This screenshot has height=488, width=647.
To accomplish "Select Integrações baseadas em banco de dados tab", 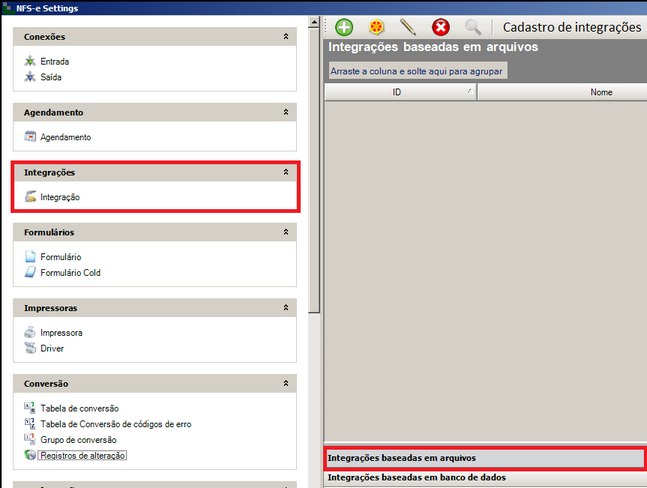I will [486, 477].
